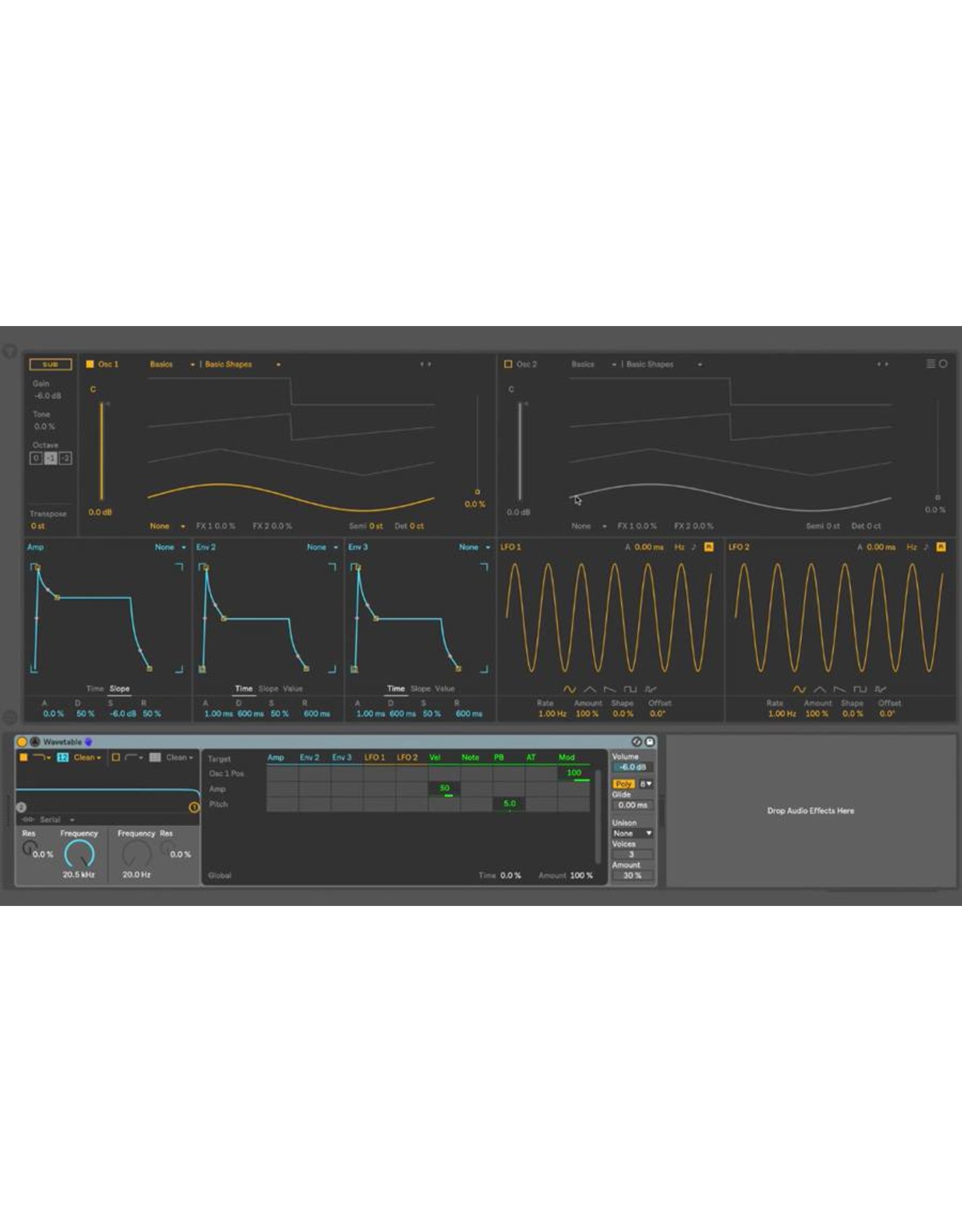
Task: Pick the triangle waveform icon in LFO 2
Action: (x=819, y=689)
